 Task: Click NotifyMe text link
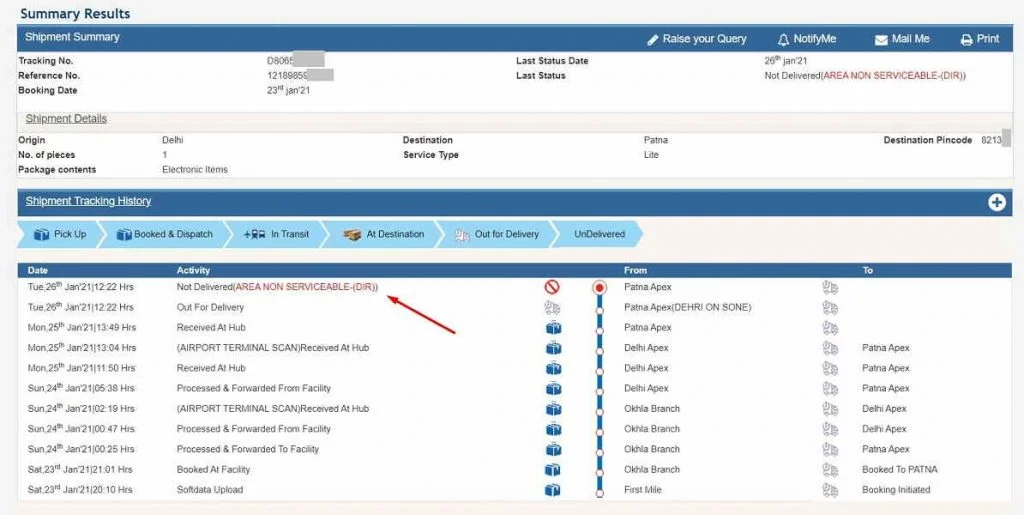[x=814, y=39]
